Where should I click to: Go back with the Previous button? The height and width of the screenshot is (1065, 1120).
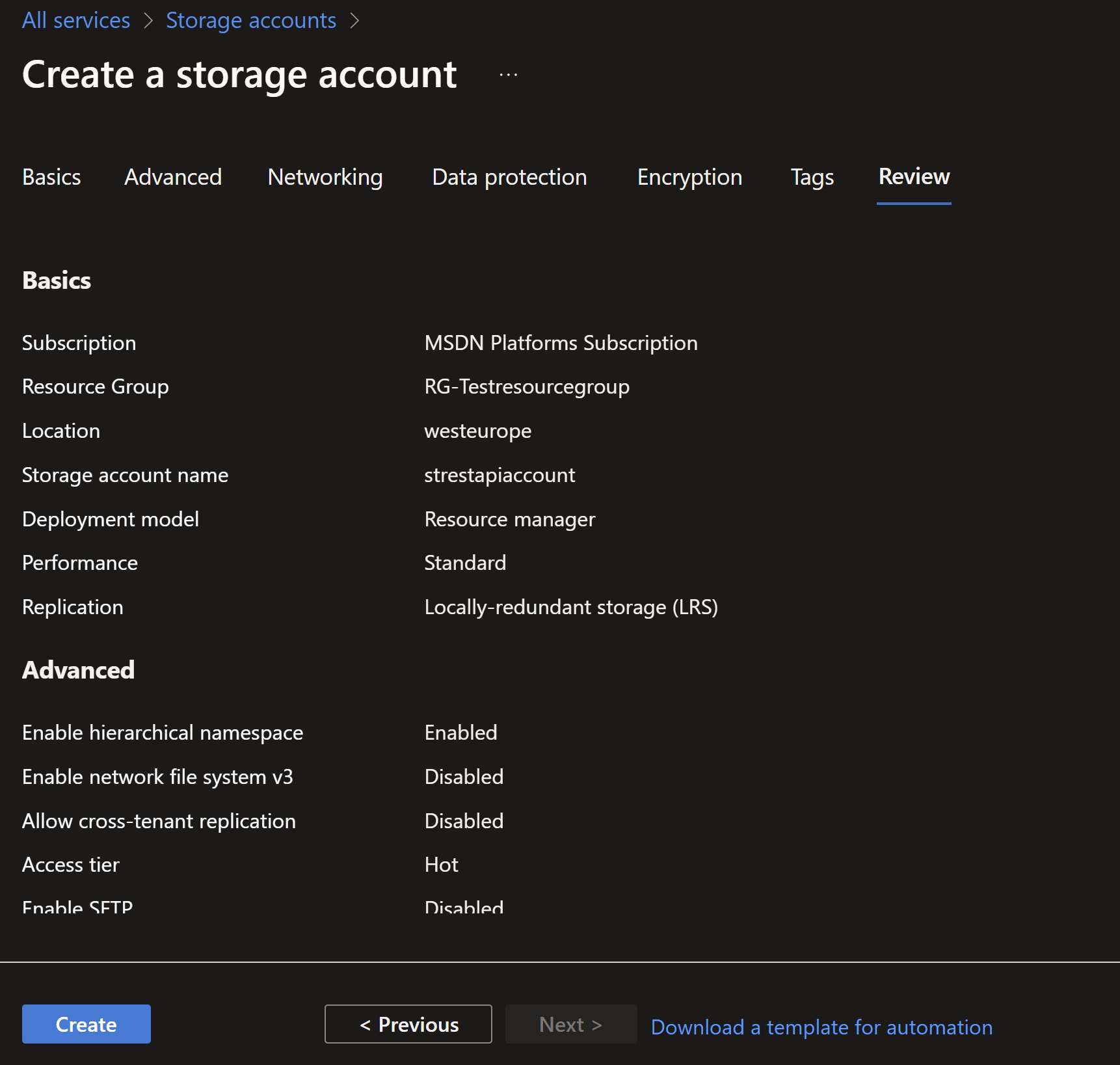point(408,1024)
